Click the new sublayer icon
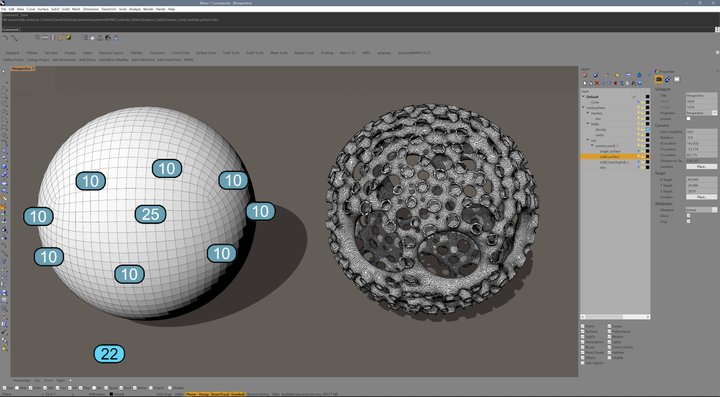720x397 pixels. tap(591, 83)
